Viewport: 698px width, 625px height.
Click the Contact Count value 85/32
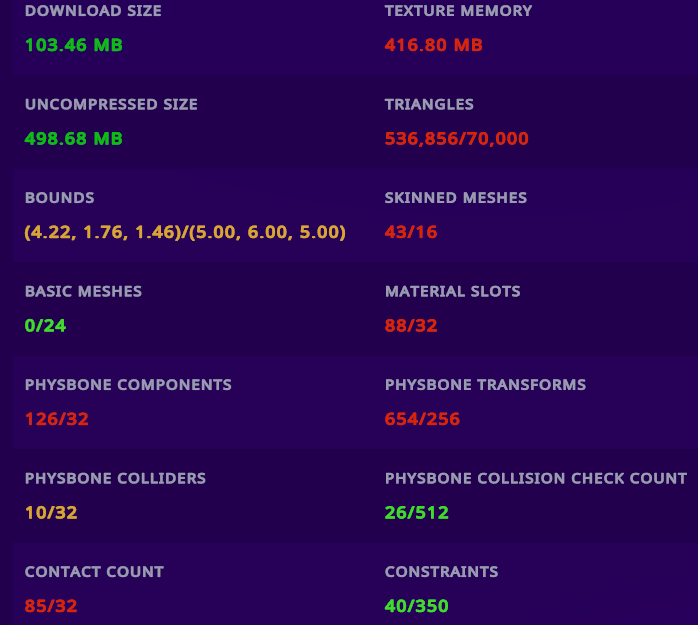click(51, 606)
